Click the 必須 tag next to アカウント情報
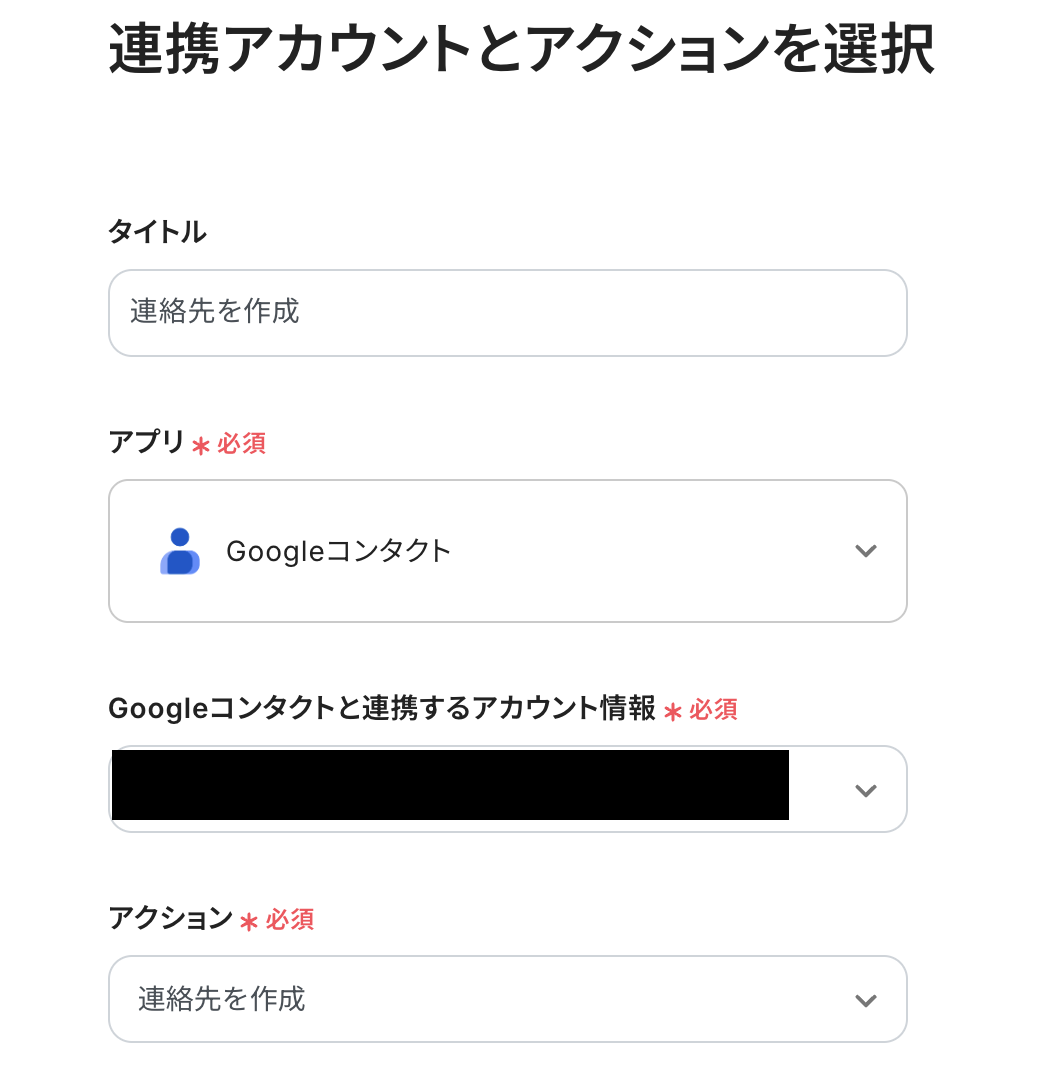 click(x=714, y=710)
